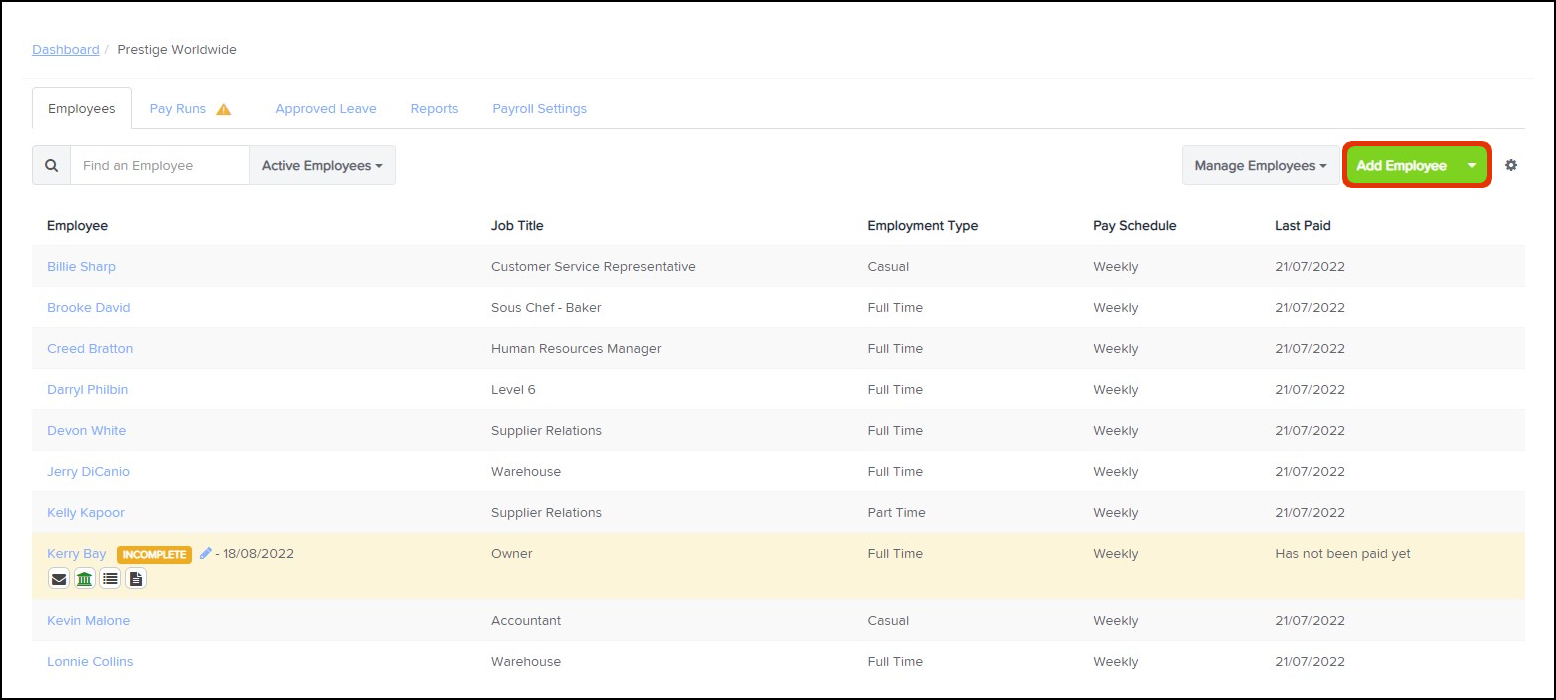Click the pencil edit icon beside INCOMPLETE badge

[206, 553]
